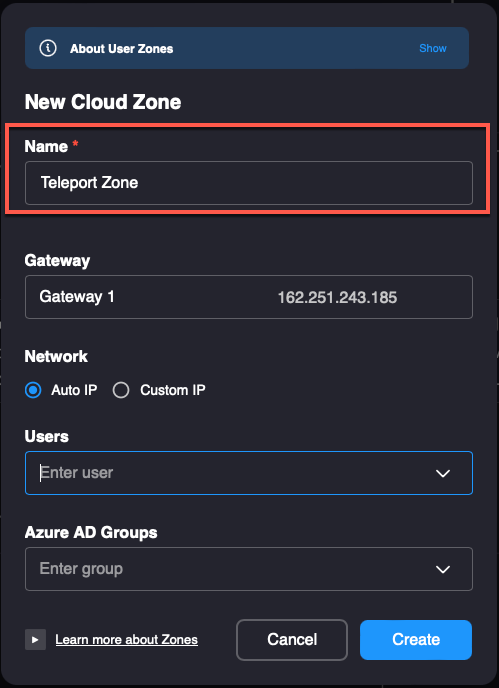
Task: Click the video play icon near Learn more
Action: click(36, 640)
